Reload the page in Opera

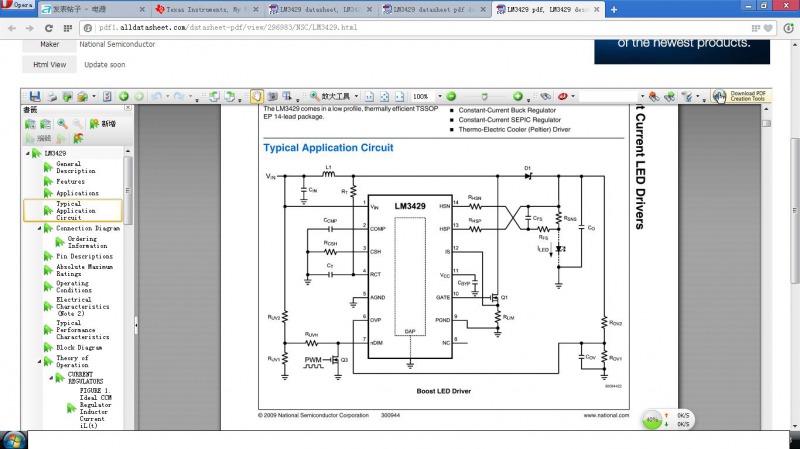coord(48,28)
